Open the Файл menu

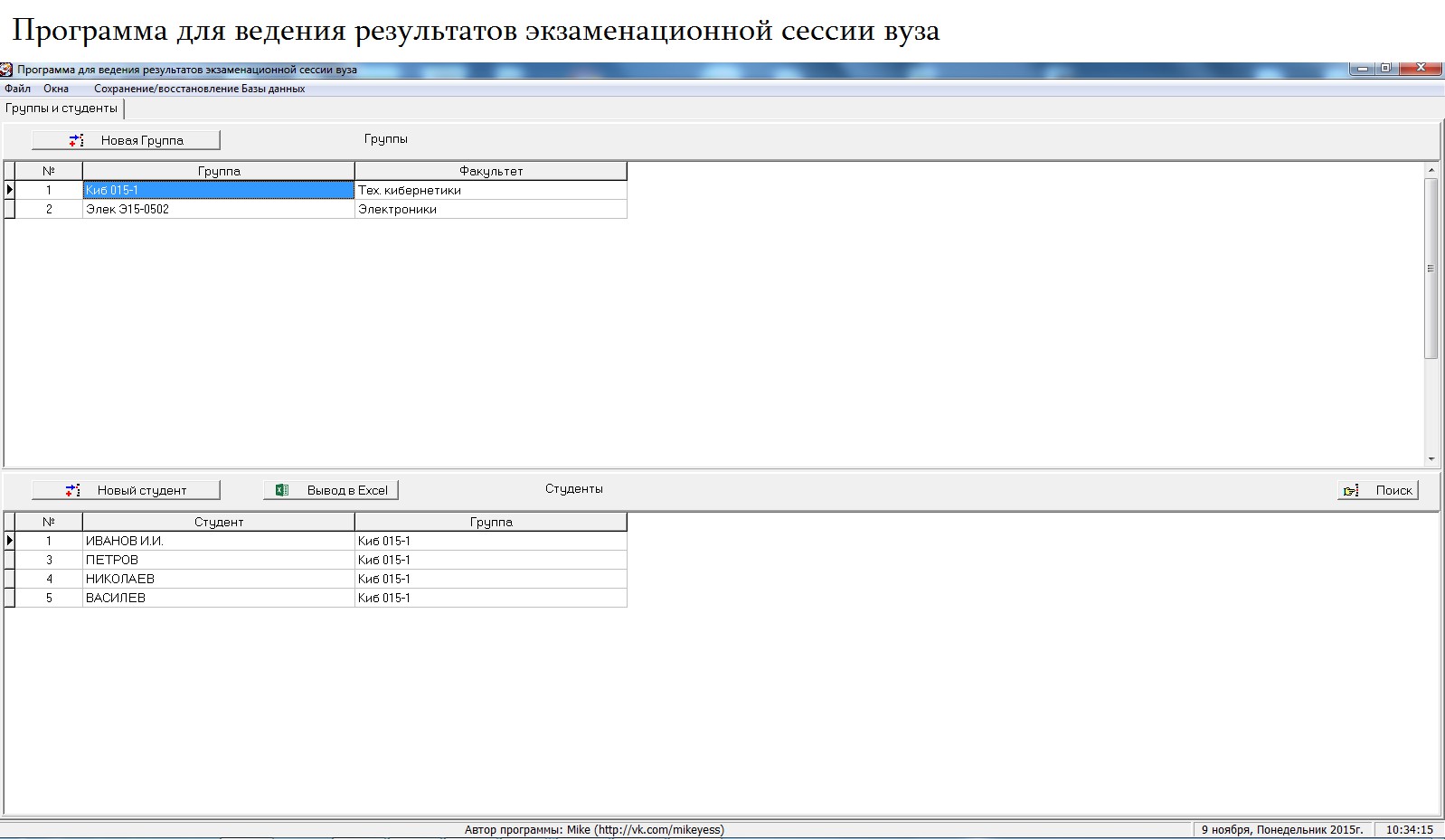tap(17, 89)
